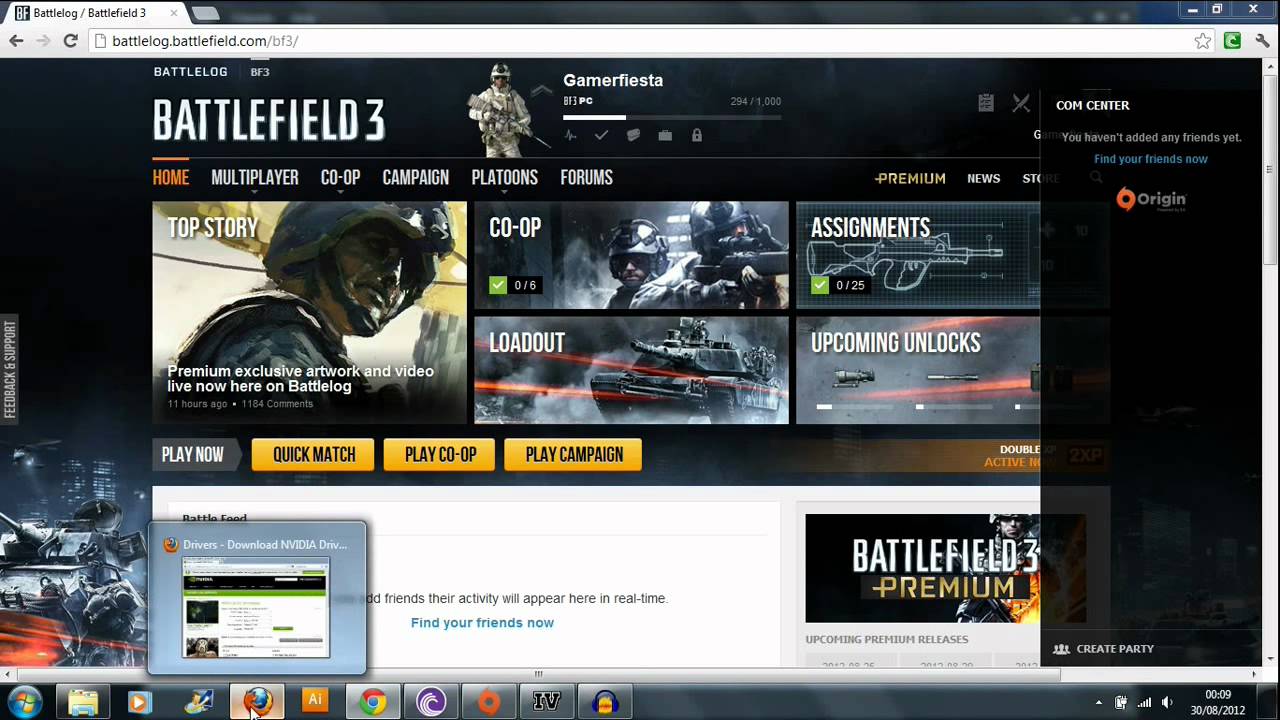Click the heartbeat stats icon under Gamerfiesta

tap(571, 135)
